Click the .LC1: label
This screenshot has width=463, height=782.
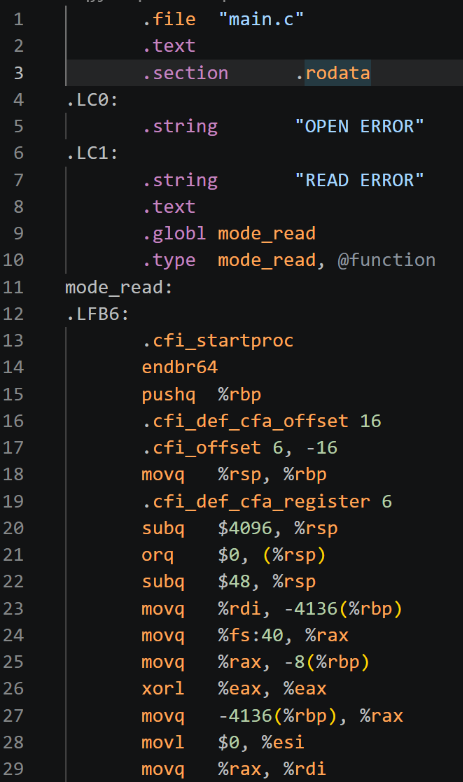(x=92, y=153)
